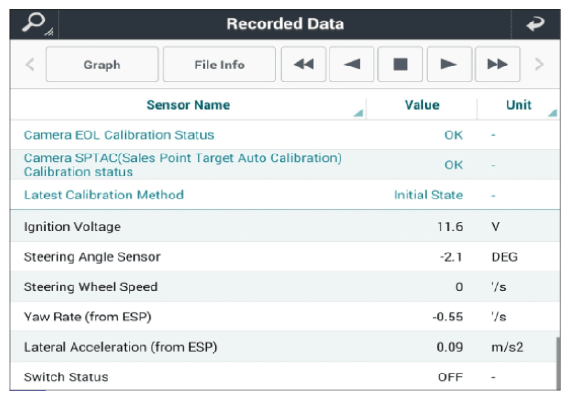Image resolution: width=570 pixels, height=400 pixels.
Task: Fast forward with double-right arrows
Action: (x=498, y=64)
